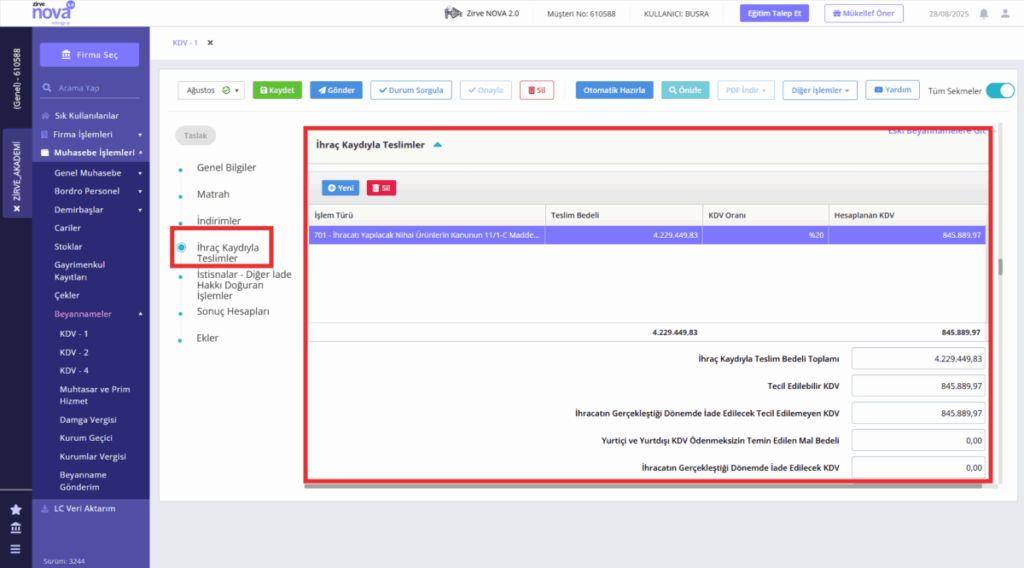1024x568 pixels.
Task: Close the ZIRVE_AKADEMI side panel
Action: tap(17, 209)
